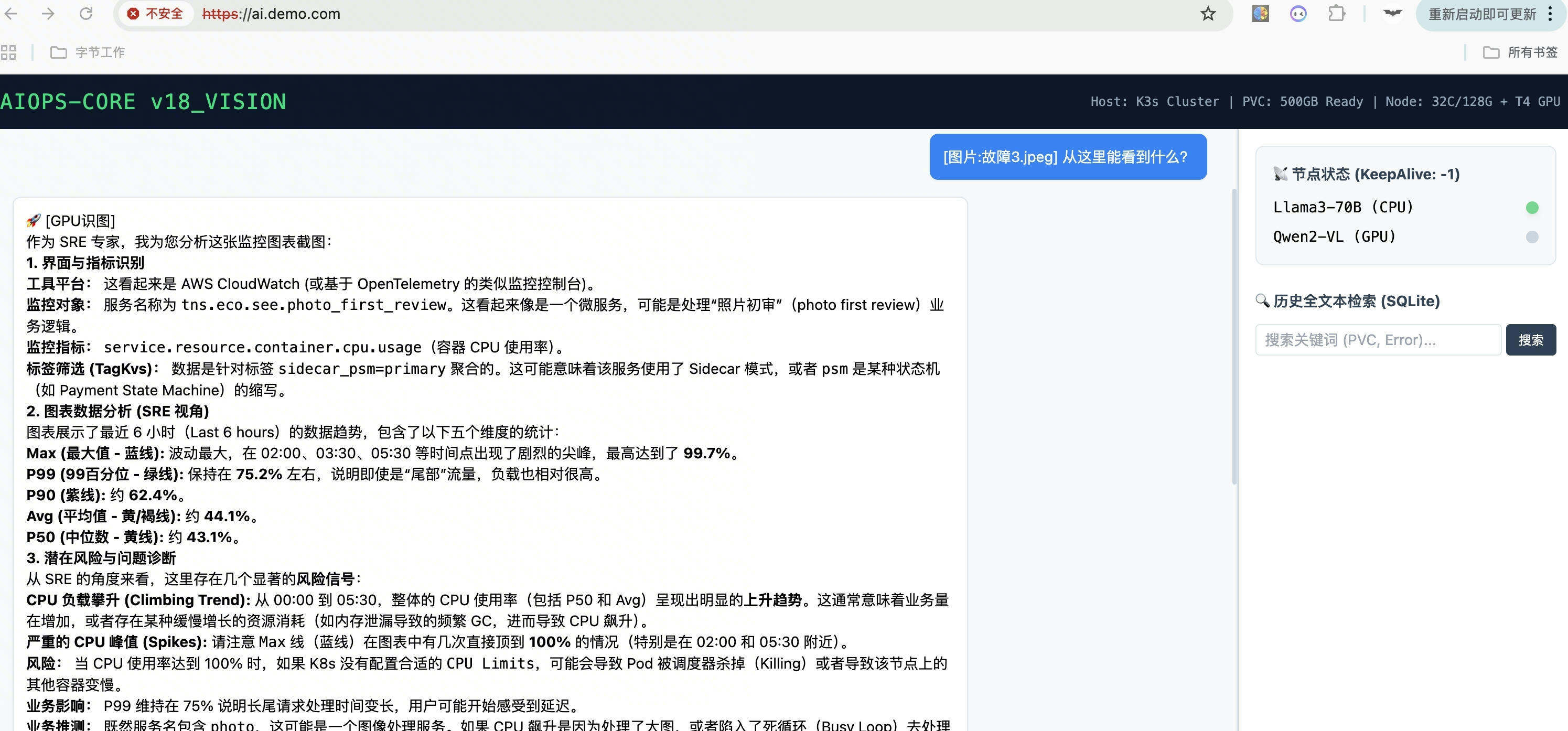
Task: Open the extensions puzzle piece menu
Action: [1336, 14]
